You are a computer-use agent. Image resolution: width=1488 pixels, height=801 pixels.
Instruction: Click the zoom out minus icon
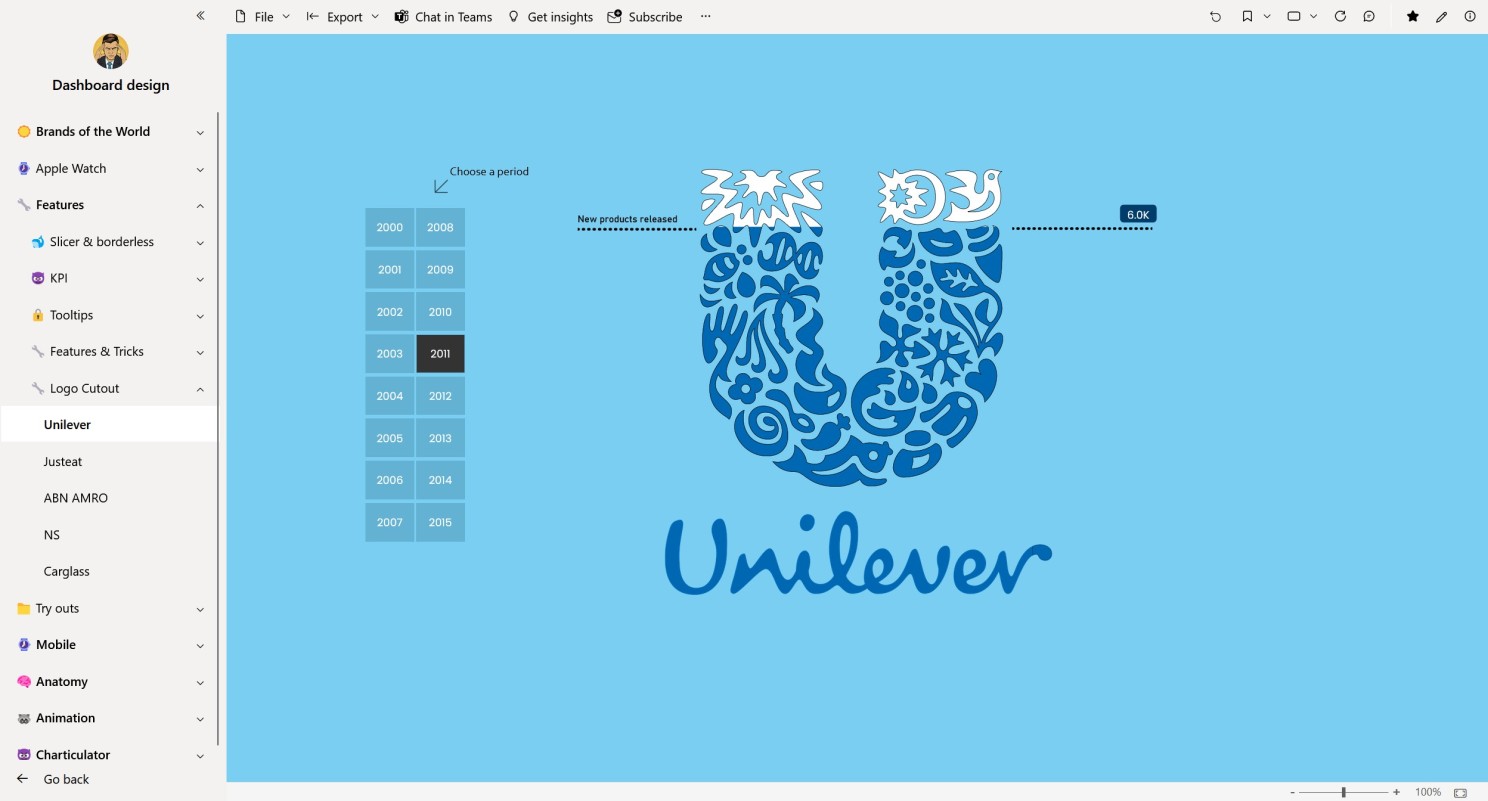point(1292,792)
